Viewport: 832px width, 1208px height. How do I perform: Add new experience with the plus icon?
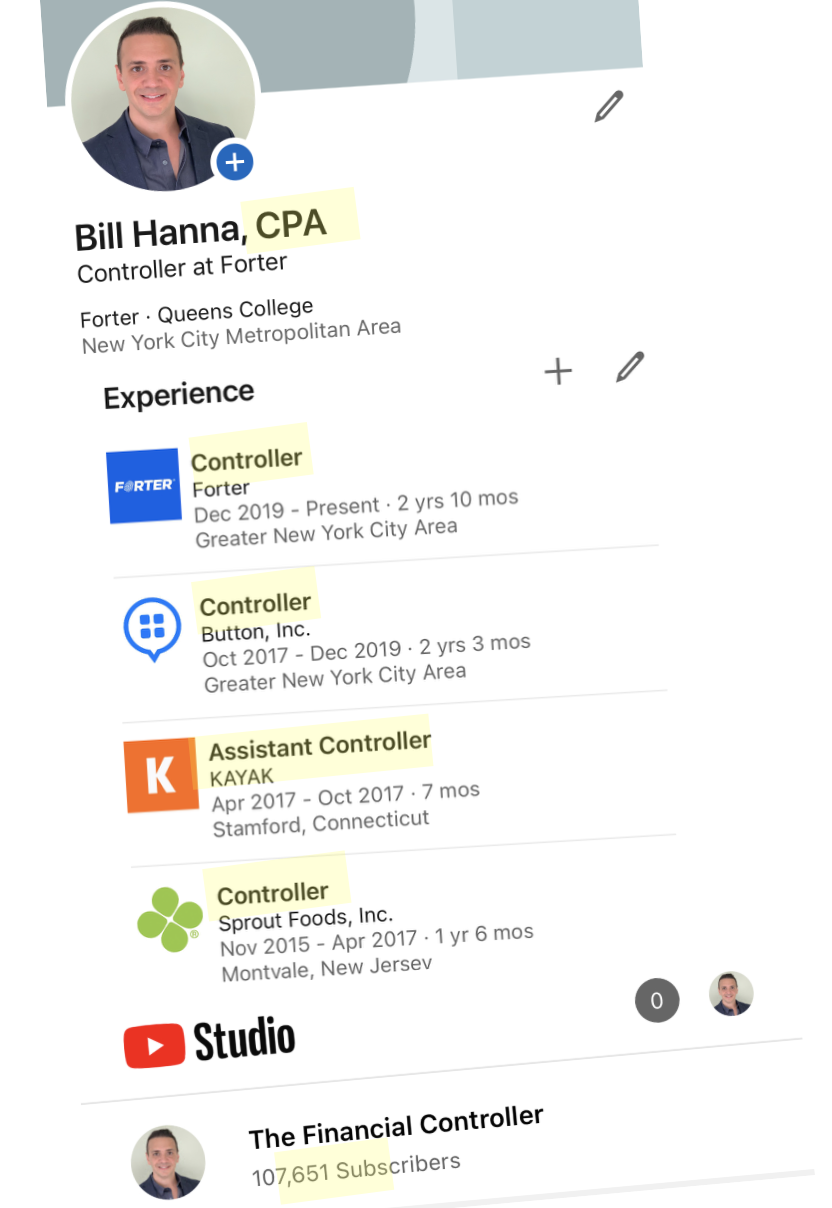(558, 372)
